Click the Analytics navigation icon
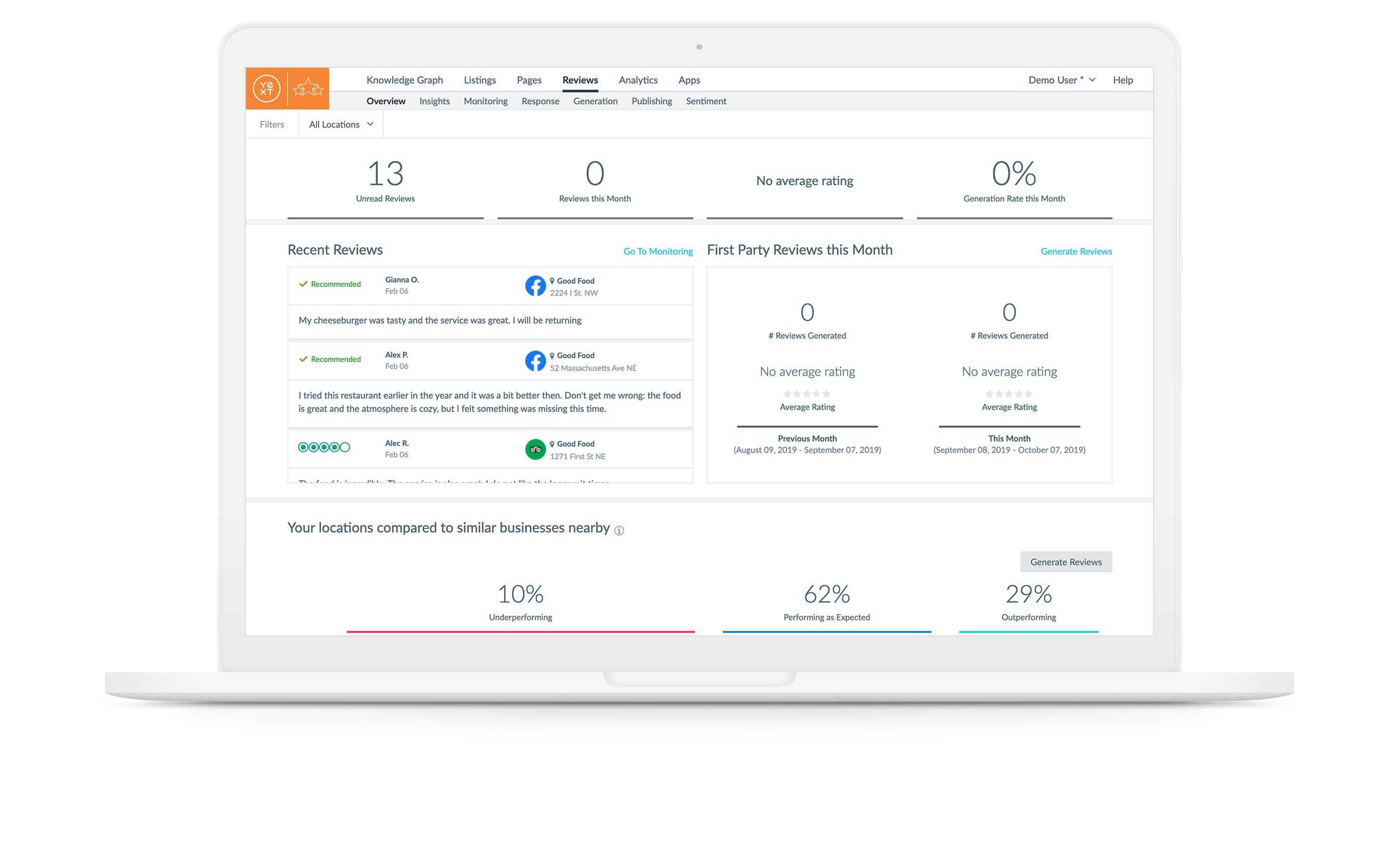The width and height of the screenshot is (1400, 859). (x=638, y=80)
